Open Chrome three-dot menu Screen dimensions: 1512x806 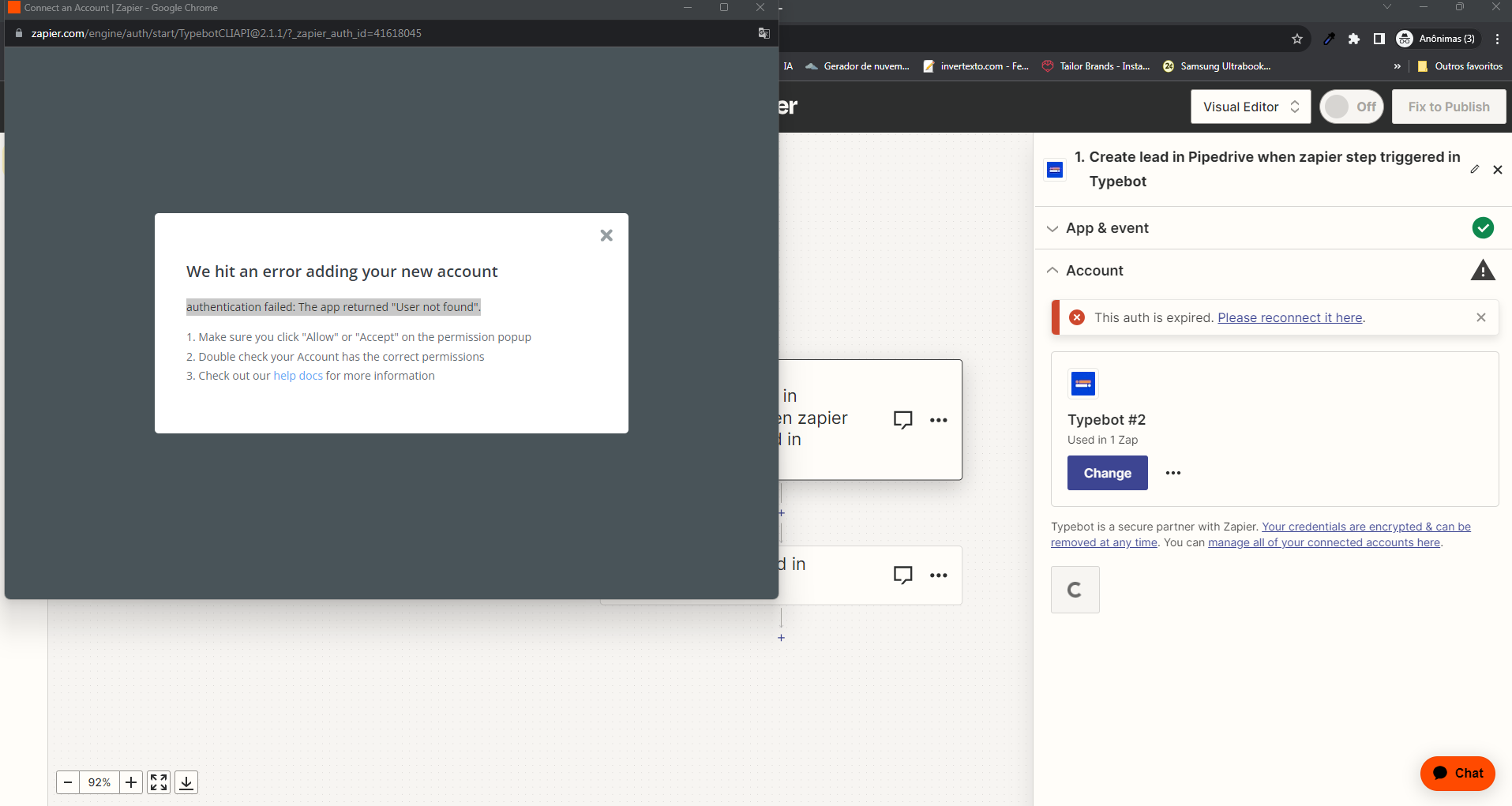[x=1497, y=39]
